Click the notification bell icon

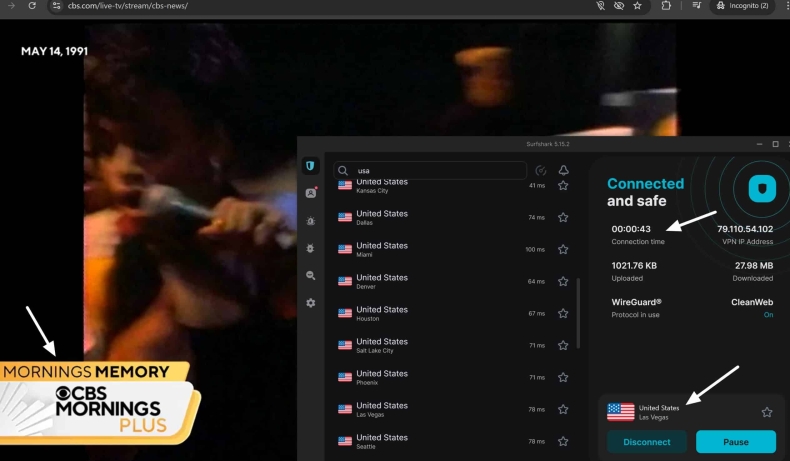(x=563, y=171)
